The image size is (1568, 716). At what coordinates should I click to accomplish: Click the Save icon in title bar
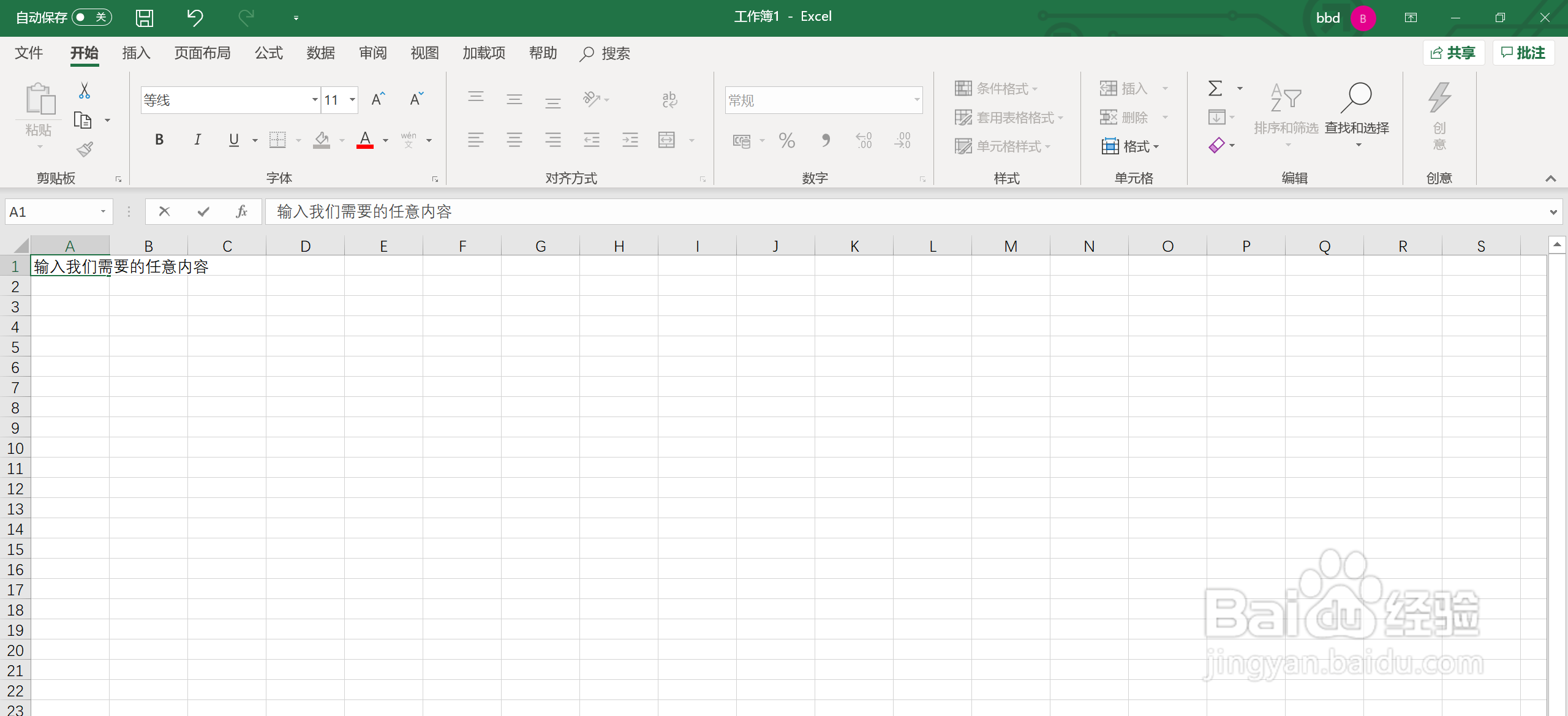[145, 18]
